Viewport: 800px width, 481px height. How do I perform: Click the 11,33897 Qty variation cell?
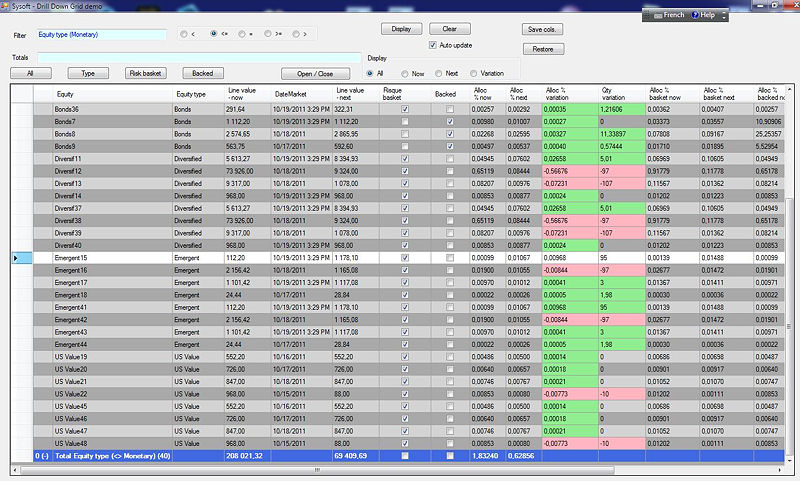(x=621, y=134)
